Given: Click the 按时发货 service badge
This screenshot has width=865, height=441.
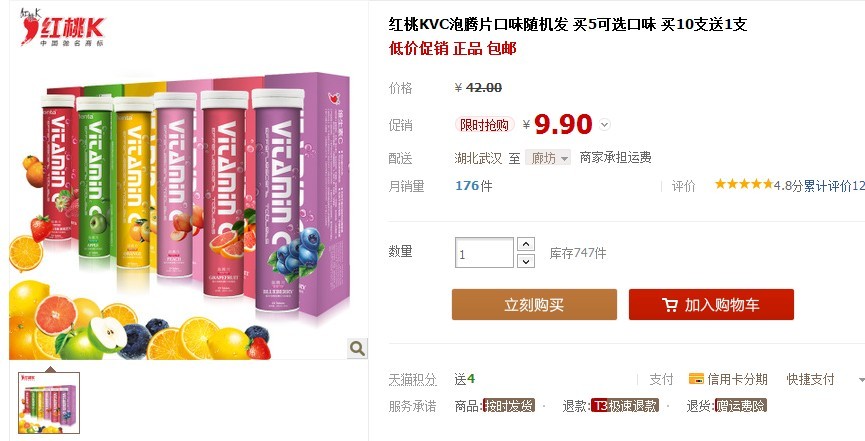Looking at the screenshot, I should pyautogui.click(x=508, y=406).
